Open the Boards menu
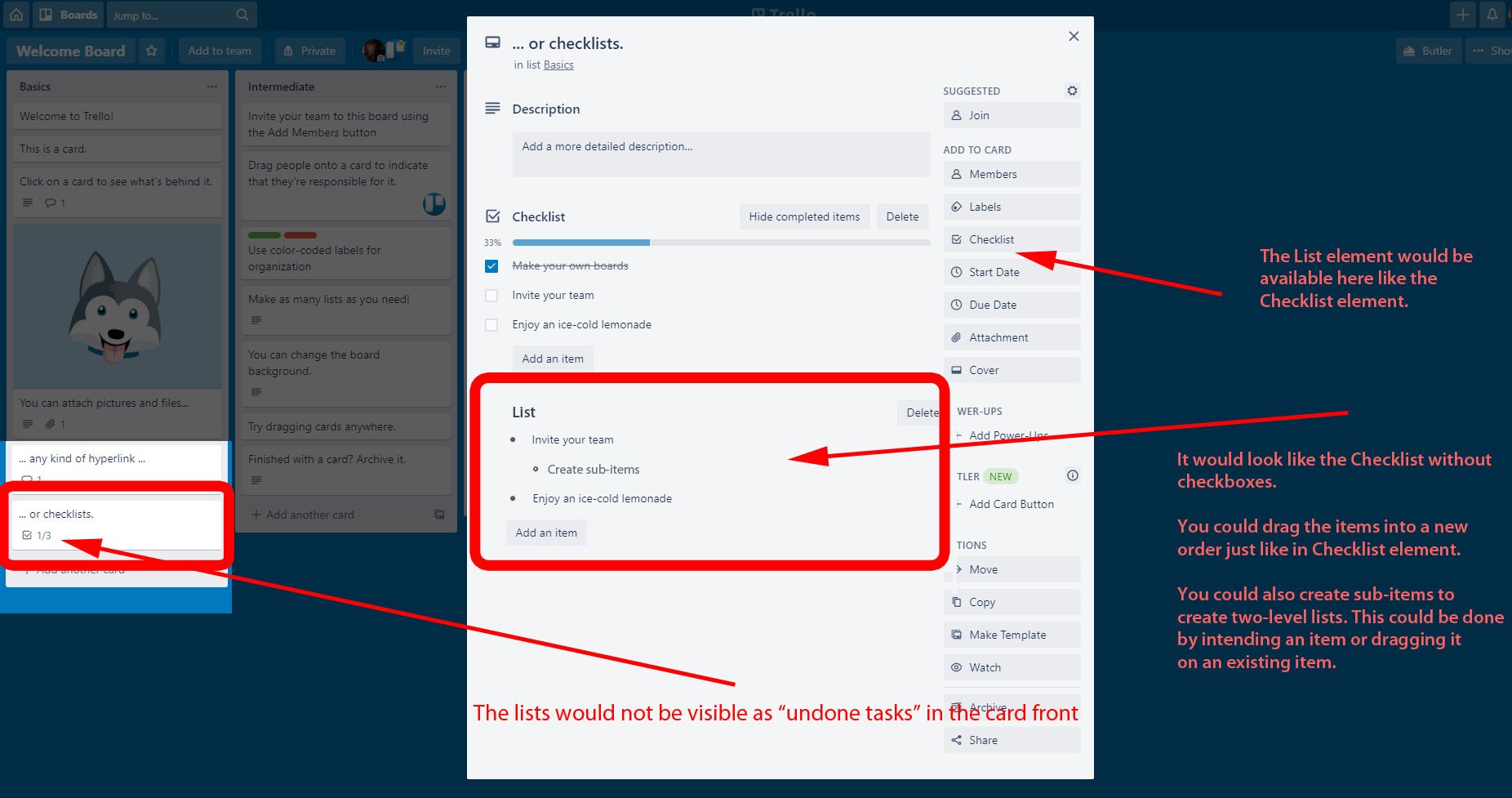The height and width of the screenshot is (798, 1512). tap(69, 15)
